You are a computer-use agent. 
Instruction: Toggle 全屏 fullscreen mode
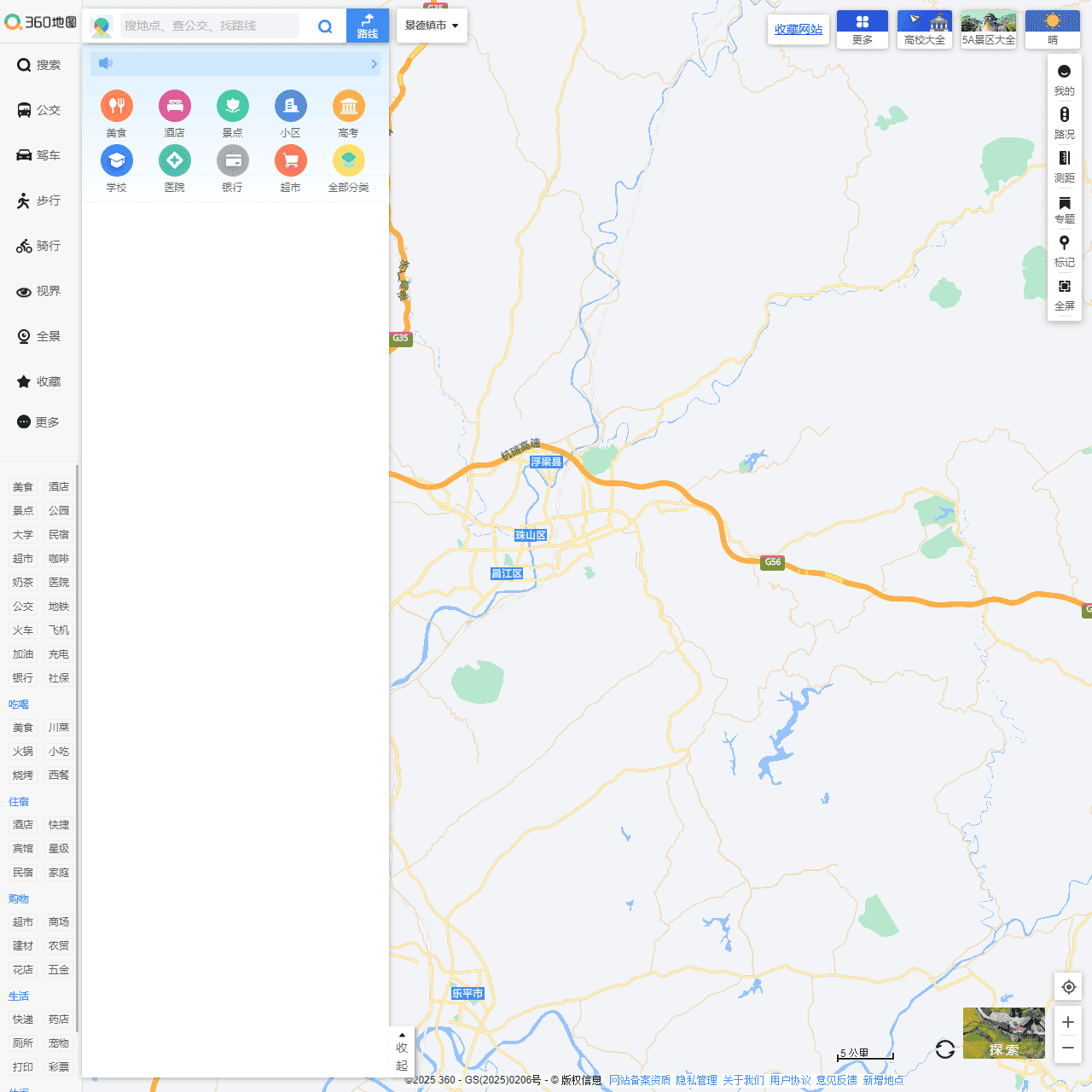(1064, 293)
